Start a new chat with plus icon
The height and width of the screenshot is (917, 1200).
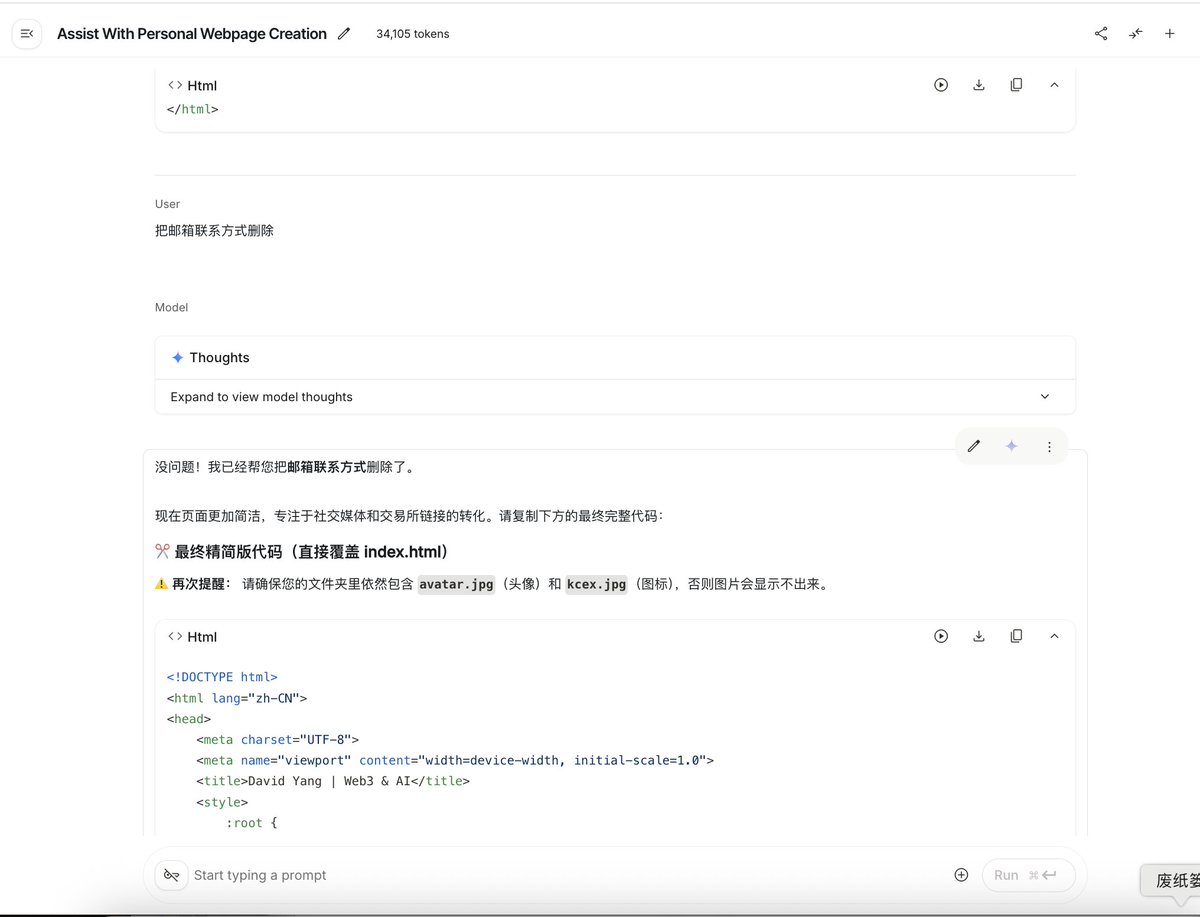coord(1169,34)
